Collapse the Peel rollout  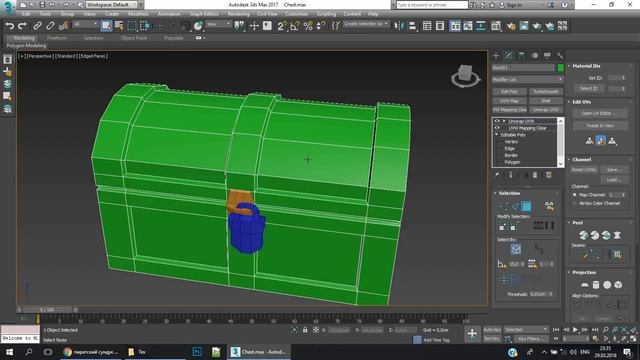coord(578,223)
